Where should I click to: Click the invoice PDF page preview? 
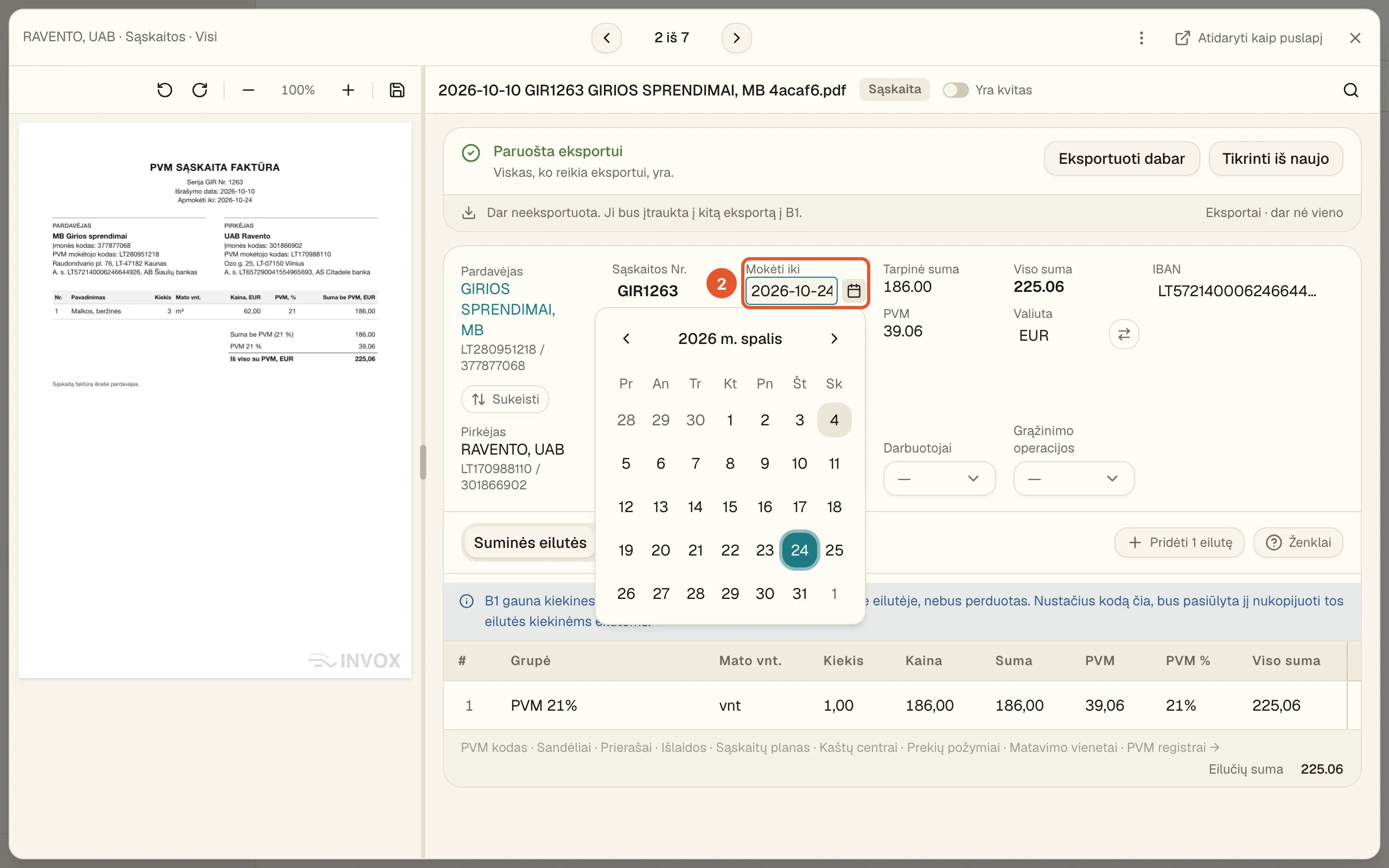(x=215, y=400)
